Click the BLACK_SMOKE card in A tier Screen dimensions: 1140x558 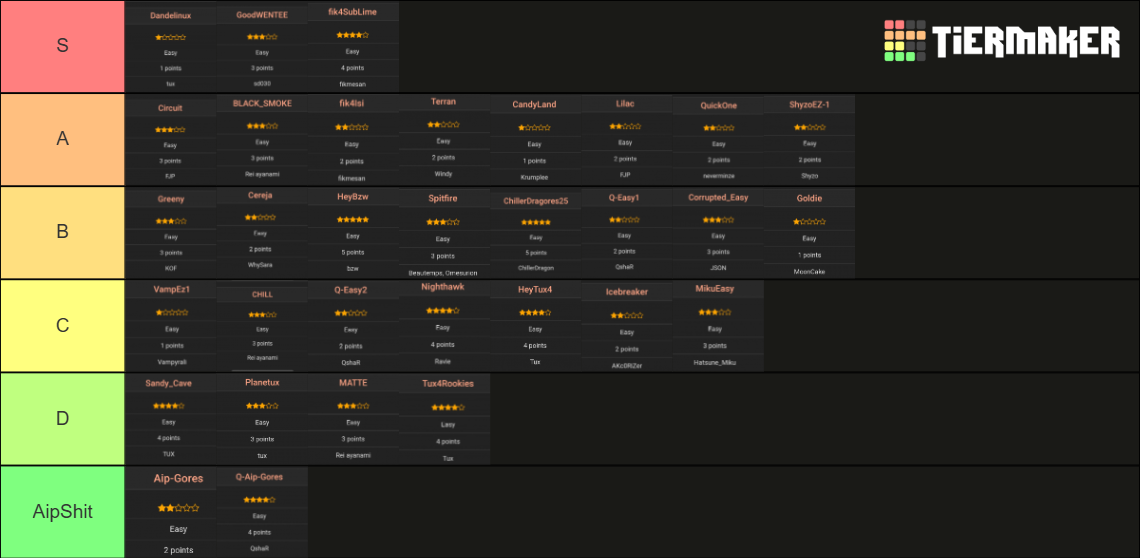262,140
